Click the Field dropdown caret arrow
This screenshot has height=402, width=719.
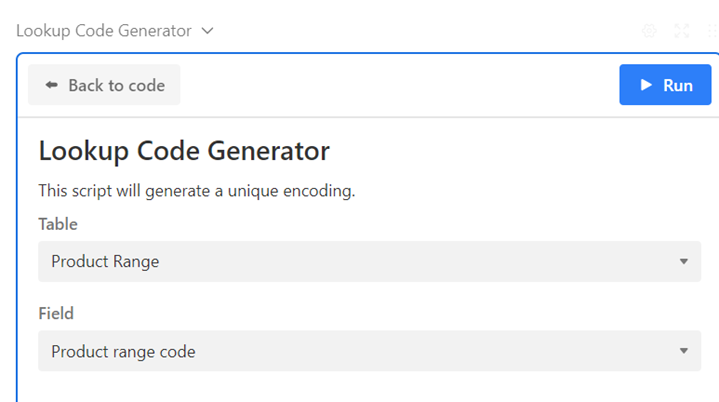[684, 351]
